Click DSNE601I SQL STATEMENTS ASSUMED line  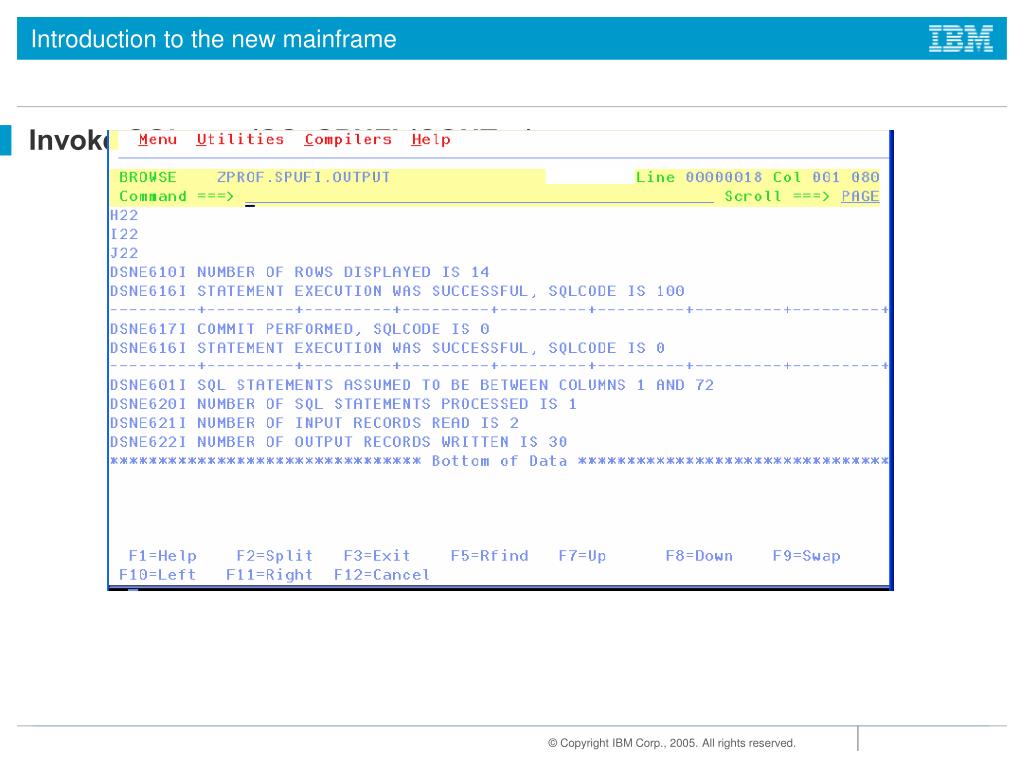coord(411,385)
